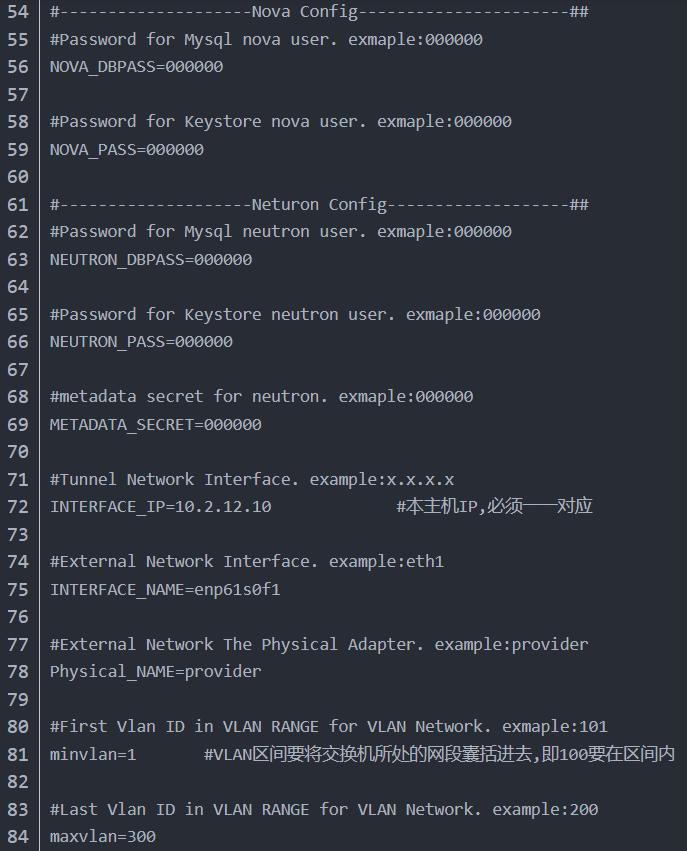687x851 pixels.
Task: Click line number 84 in the gutter
Action: (x=18, y=837)
